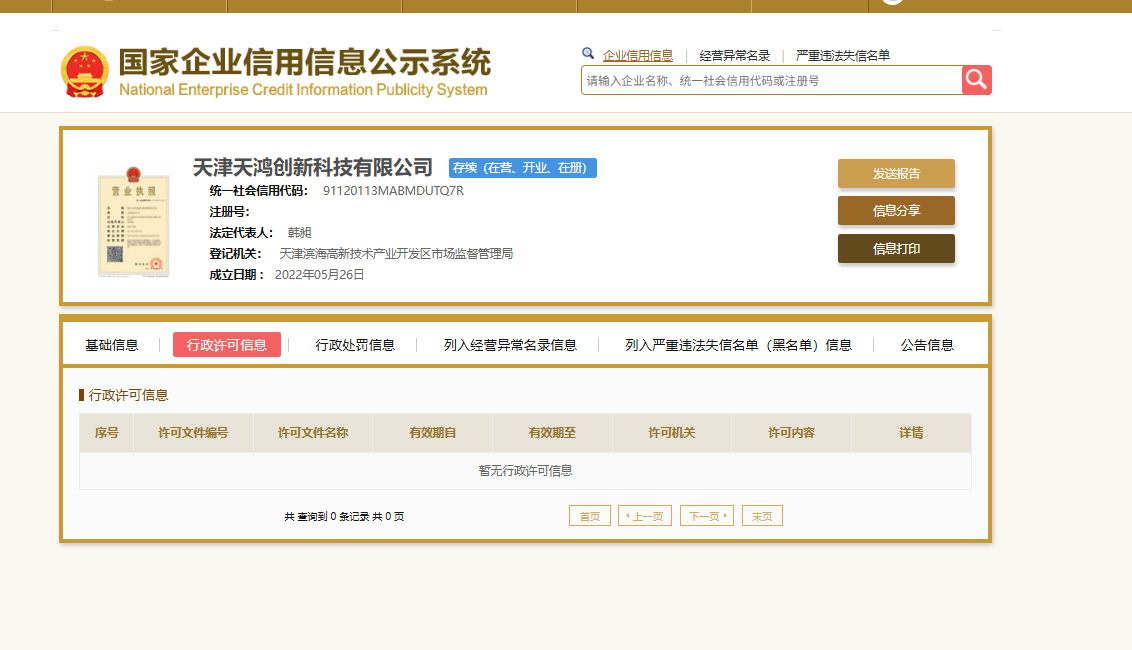1132x650 pixels.
Task: Click the 发送报告 button
Action: tap(896, 173)
